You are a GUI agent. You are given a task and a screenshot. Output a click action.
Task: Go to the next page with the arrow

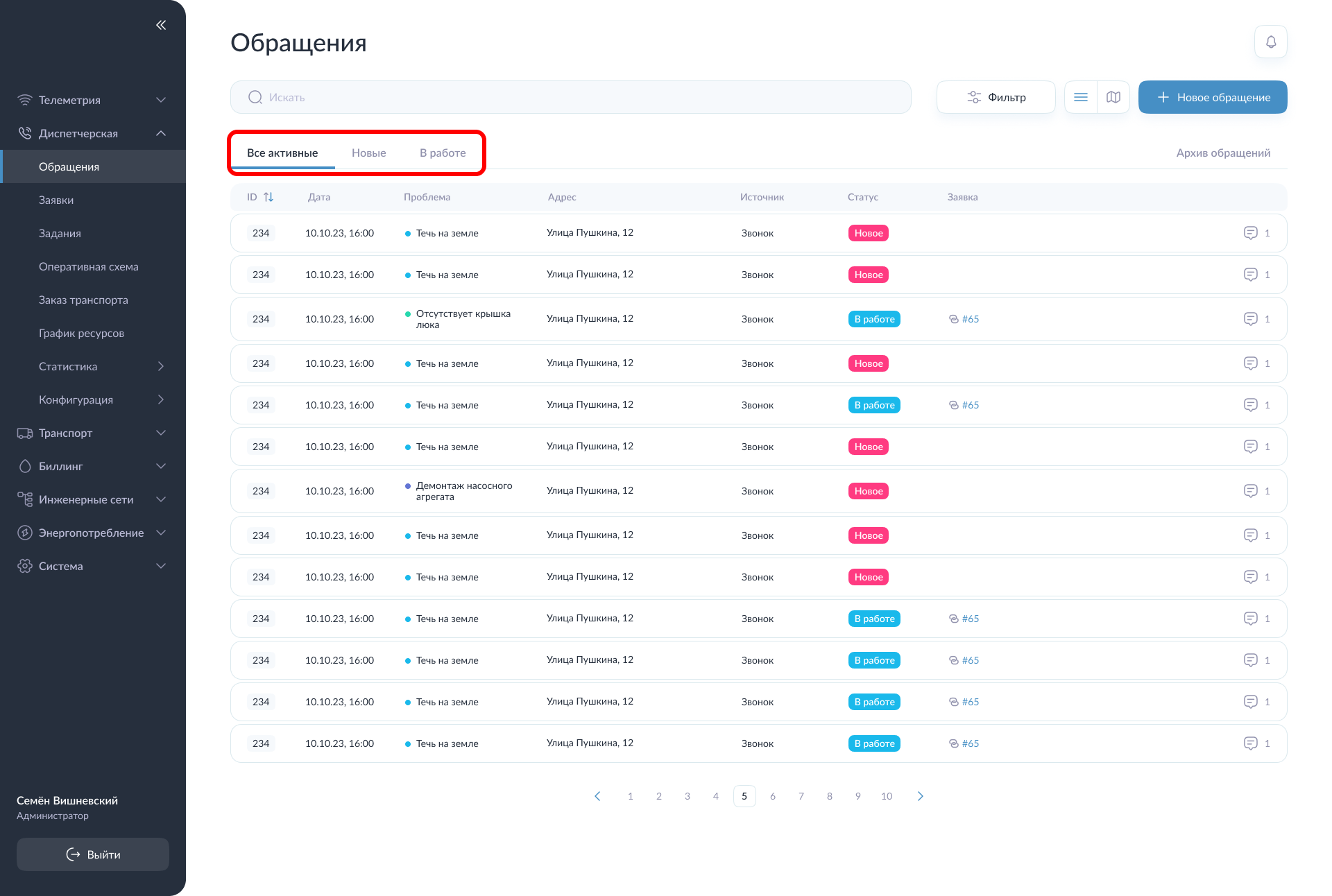click(x=920, y=796)
